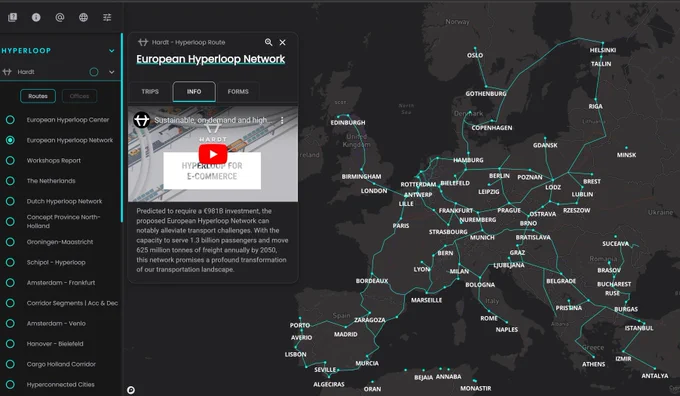Screen dimensions: 680x396
Task: Click the PARIS label on map
Action: tap(401, 226)
